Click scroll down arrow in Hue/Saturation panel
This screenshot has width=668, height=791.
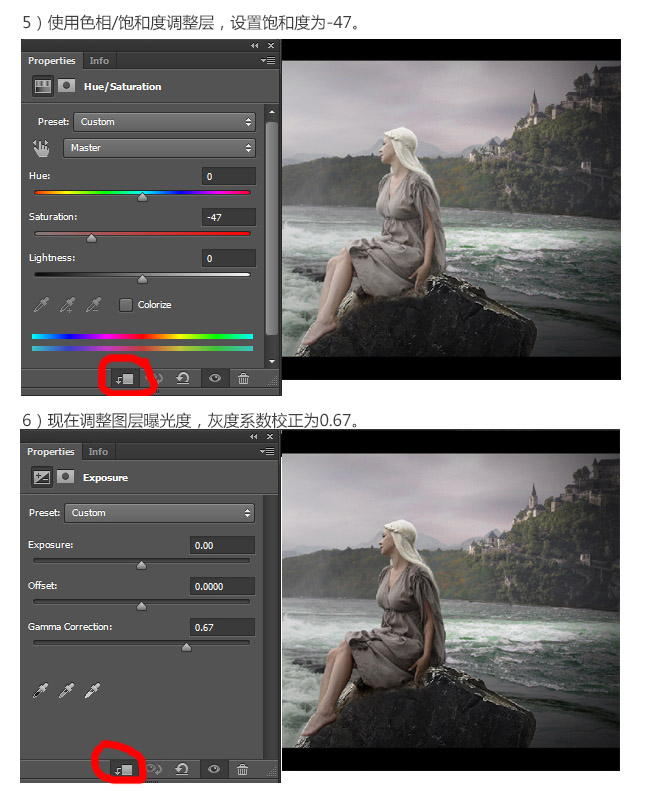(x=272, y=361)
